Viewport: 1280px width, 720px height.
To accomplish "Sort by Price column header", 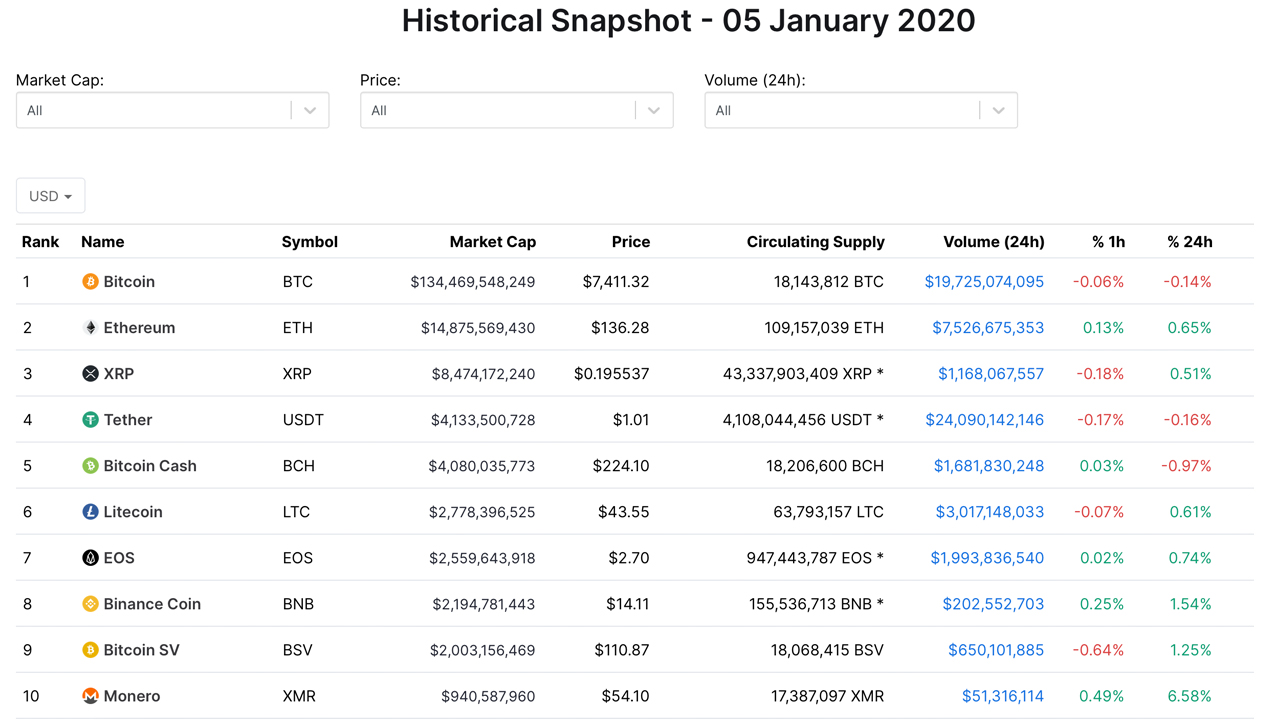I will [631, 242].
